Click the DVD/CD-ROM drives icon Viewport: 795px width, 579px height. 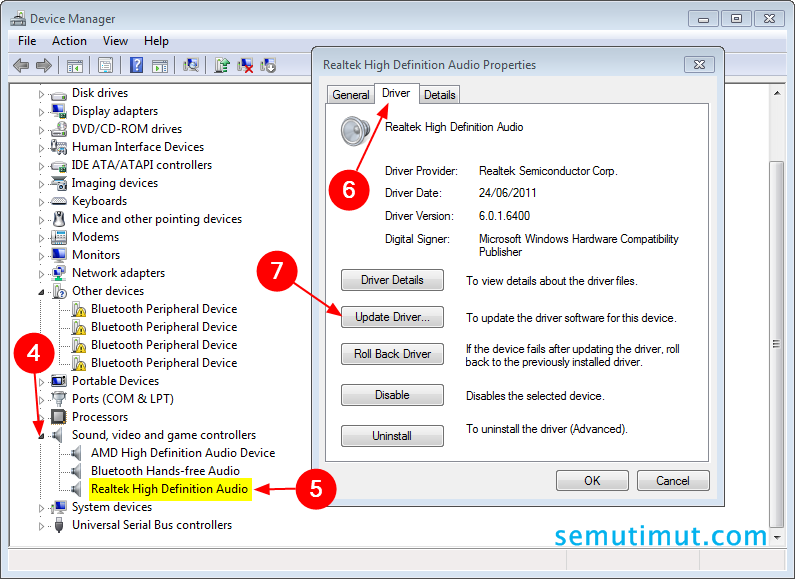coord(59,129)
